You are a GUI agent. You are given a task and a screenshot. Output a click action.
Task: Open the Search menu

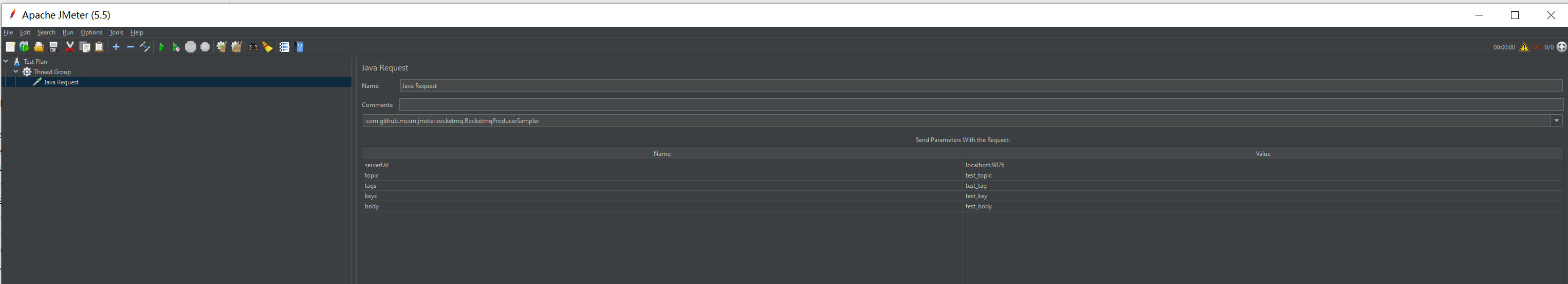[x=46, y=32]
